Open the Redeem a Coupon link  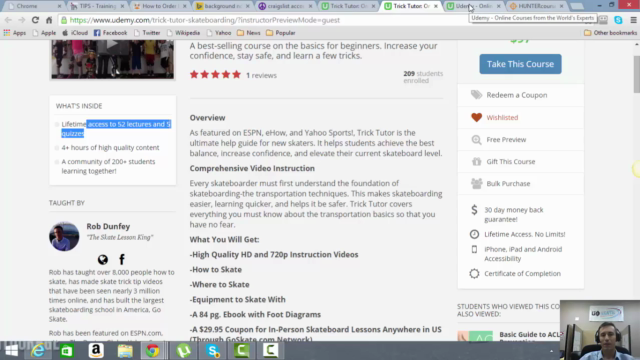[517, 95]
